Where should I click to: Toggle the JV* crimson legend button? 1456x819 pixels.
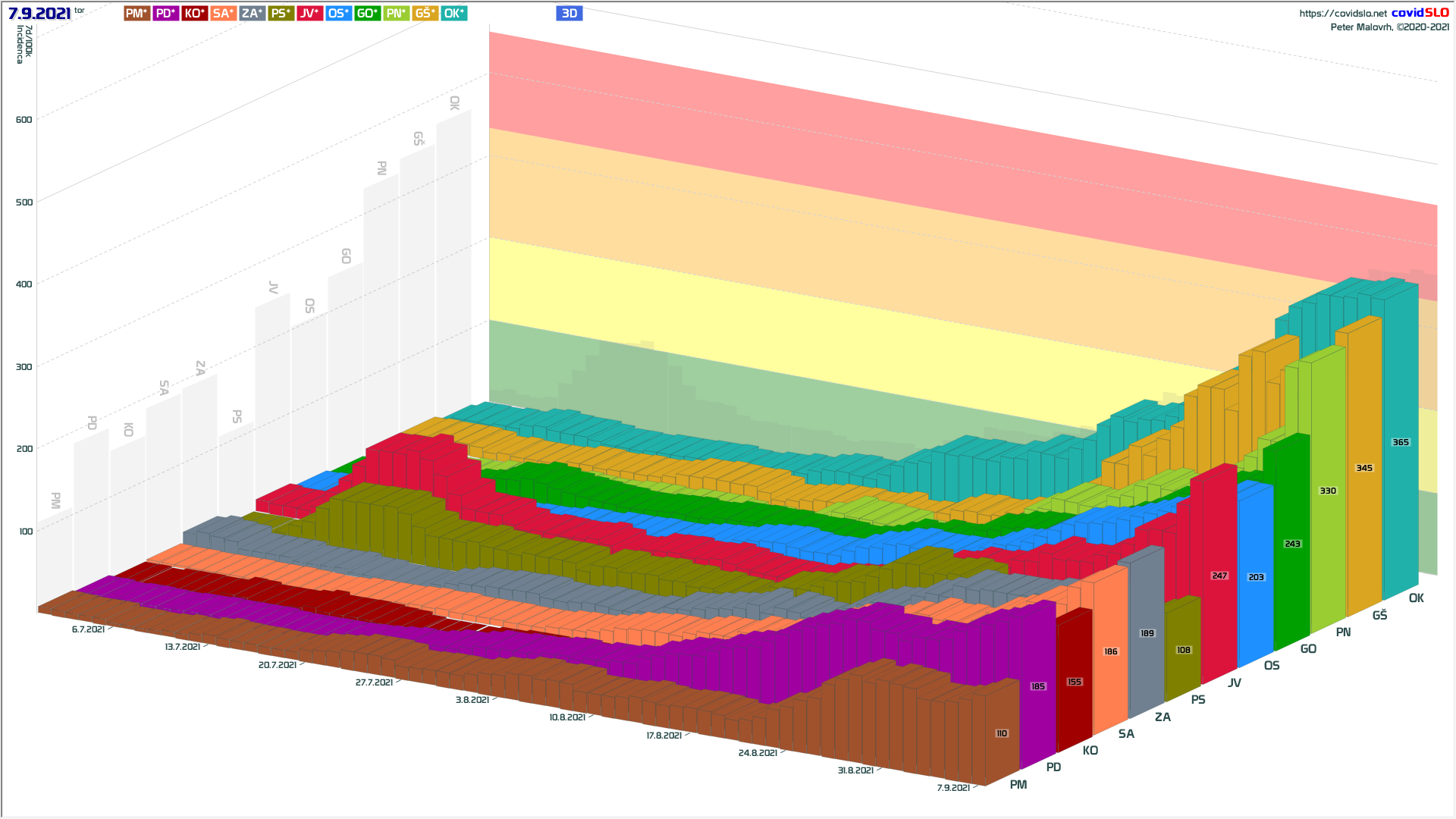point(309,14)
